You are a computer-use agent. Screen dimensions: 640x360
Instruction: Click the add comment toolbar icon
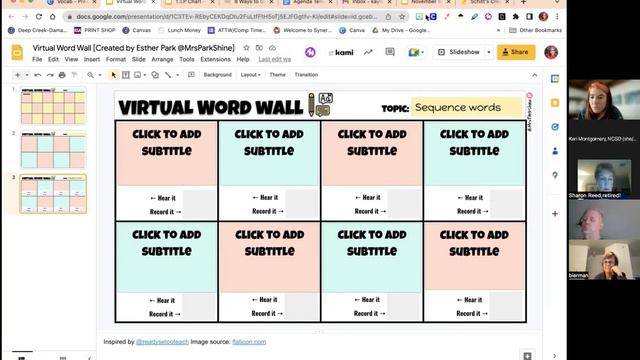[x=191, y=75]
